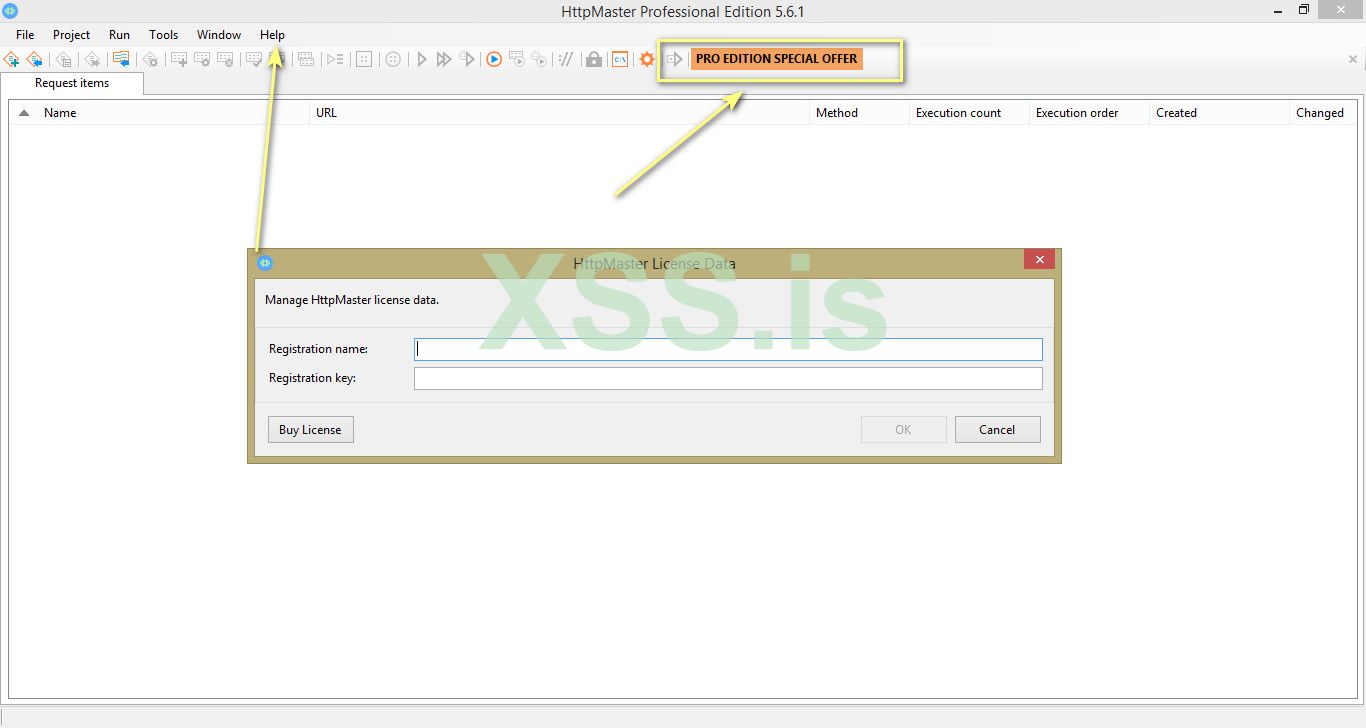Click the grid layout toolbar icon
The width and height of the screenshot is (1366, 728).
click(306, 59)
